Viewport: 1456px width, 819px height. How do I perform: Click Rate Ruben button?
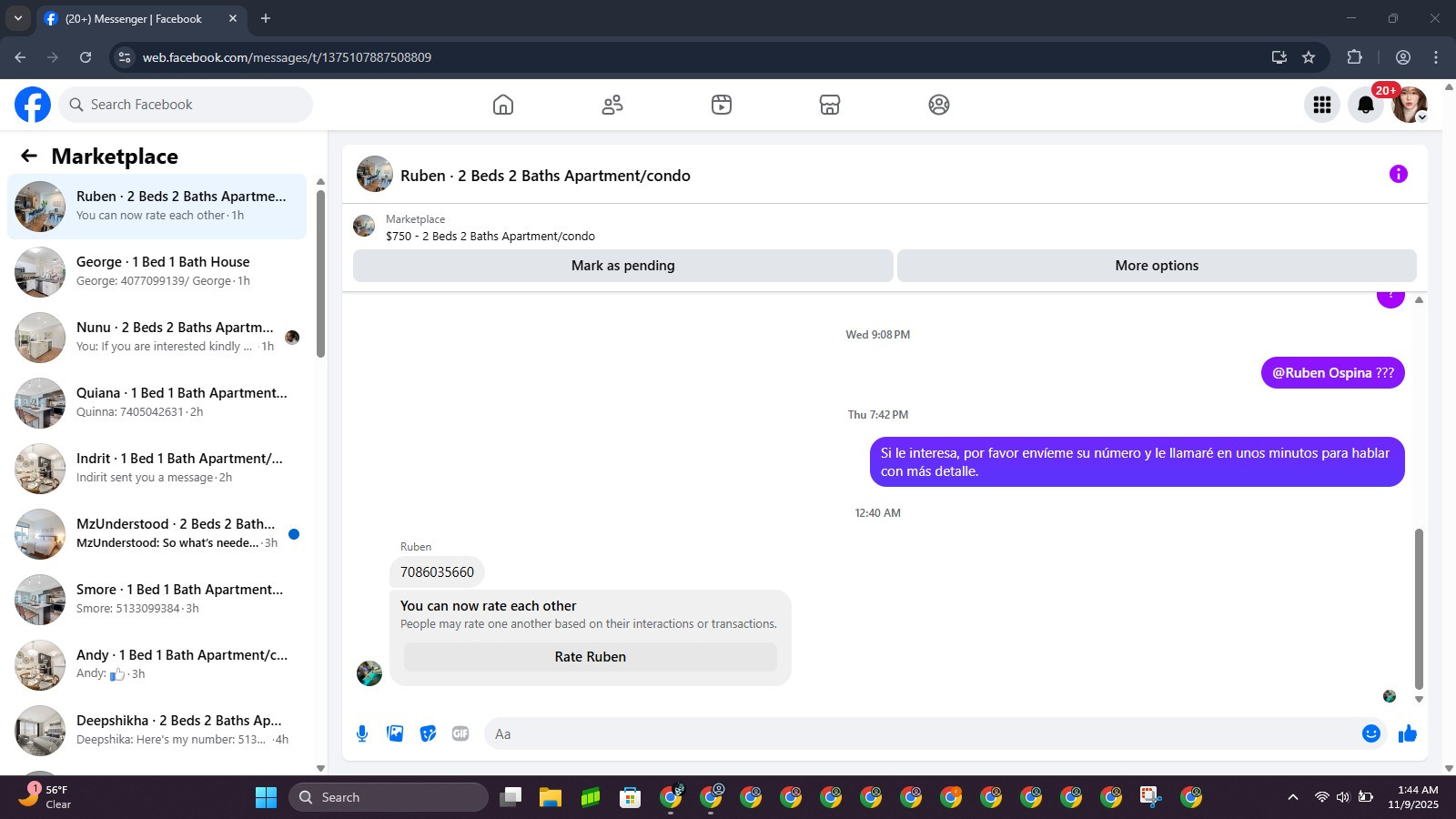pyautogui.click(x=591, y=657)
